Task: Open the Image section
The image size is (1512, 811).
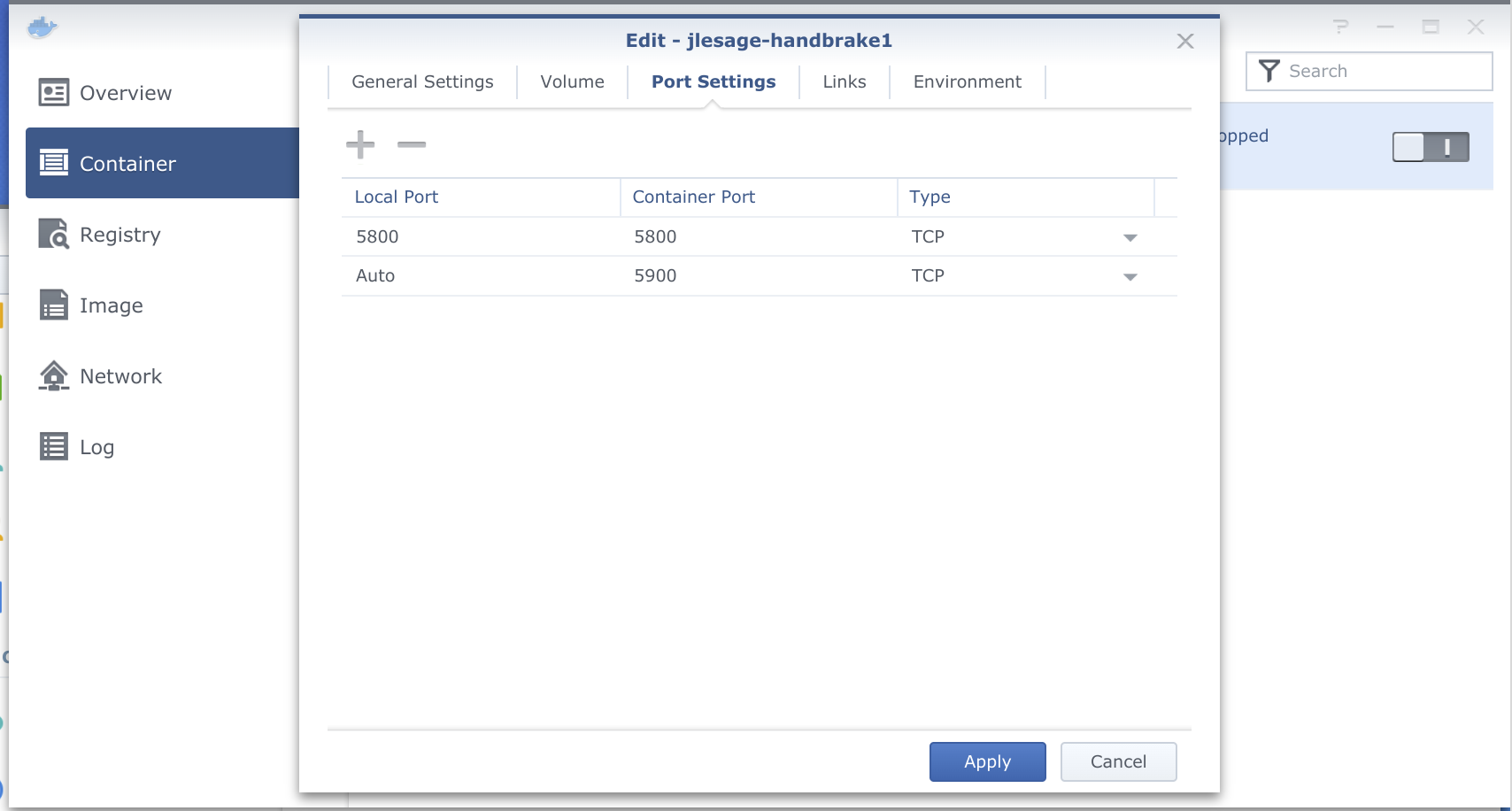Action: tap(112, 305)
